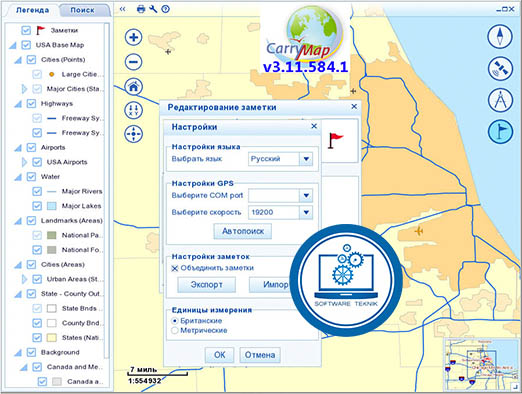Select Метрические units radio button

175,331
